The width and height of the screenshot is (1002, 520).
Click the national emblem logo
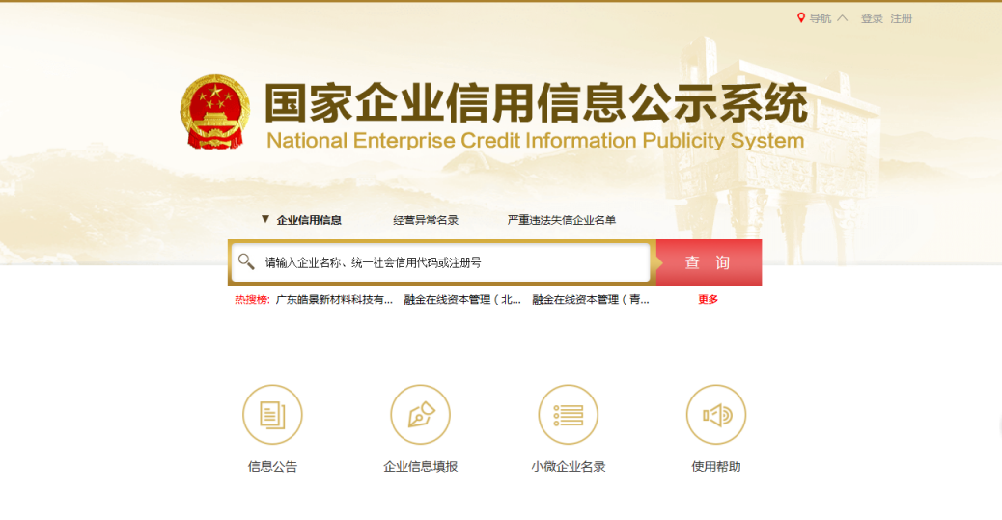coord(215,110)
